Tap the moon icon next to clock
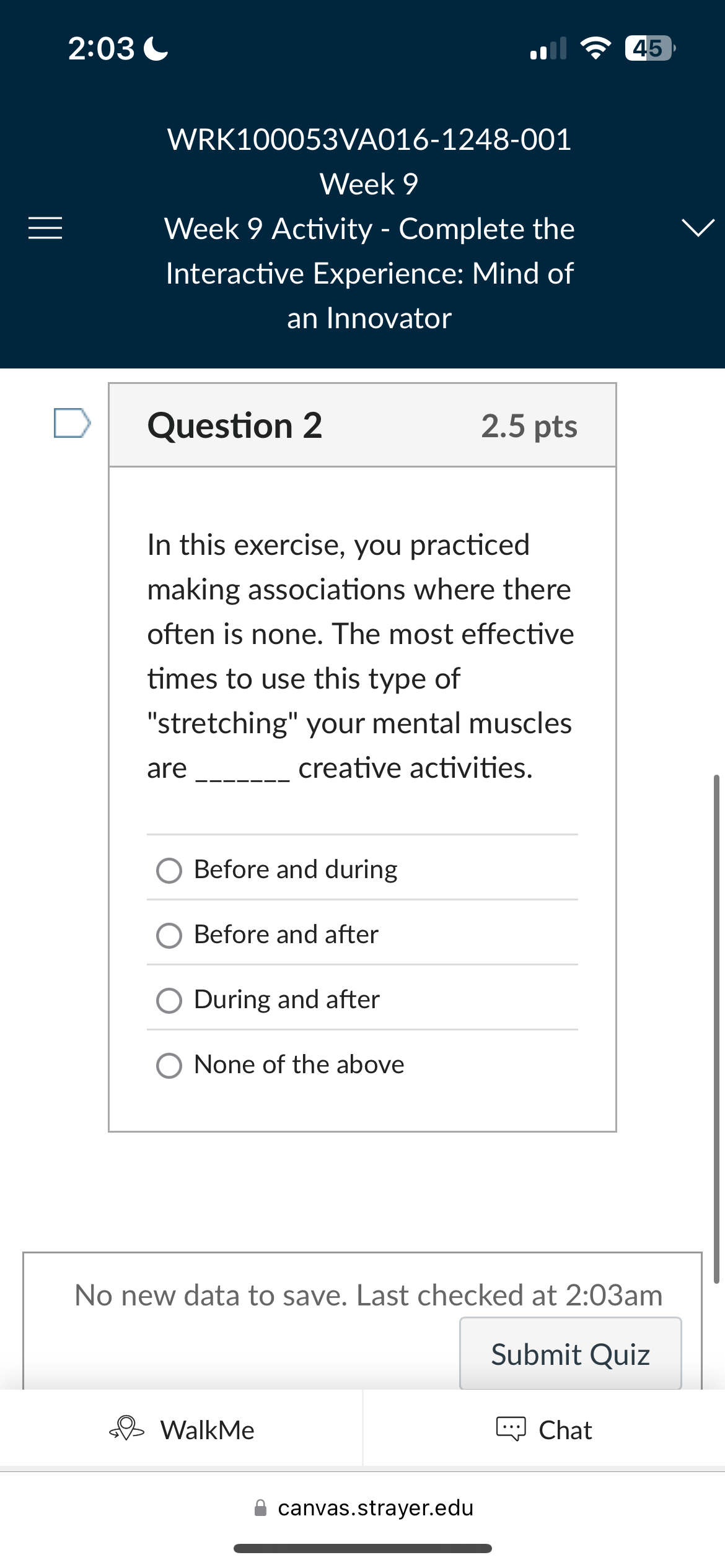The height and width of the screenshot is (1568, 725). 155,48
